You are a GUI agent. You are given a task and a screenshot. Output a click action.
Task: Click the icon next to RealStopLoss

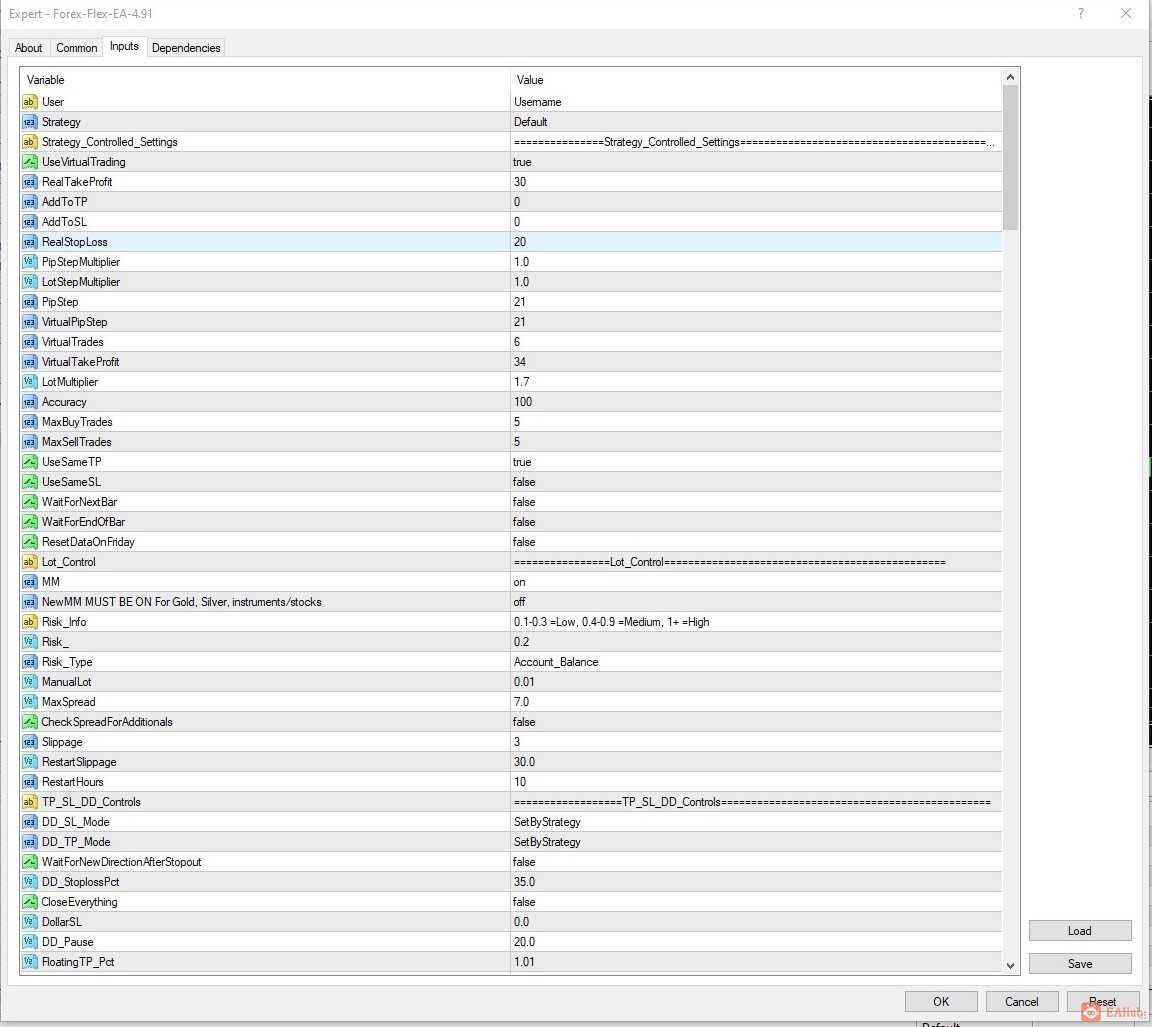(29, 242)
